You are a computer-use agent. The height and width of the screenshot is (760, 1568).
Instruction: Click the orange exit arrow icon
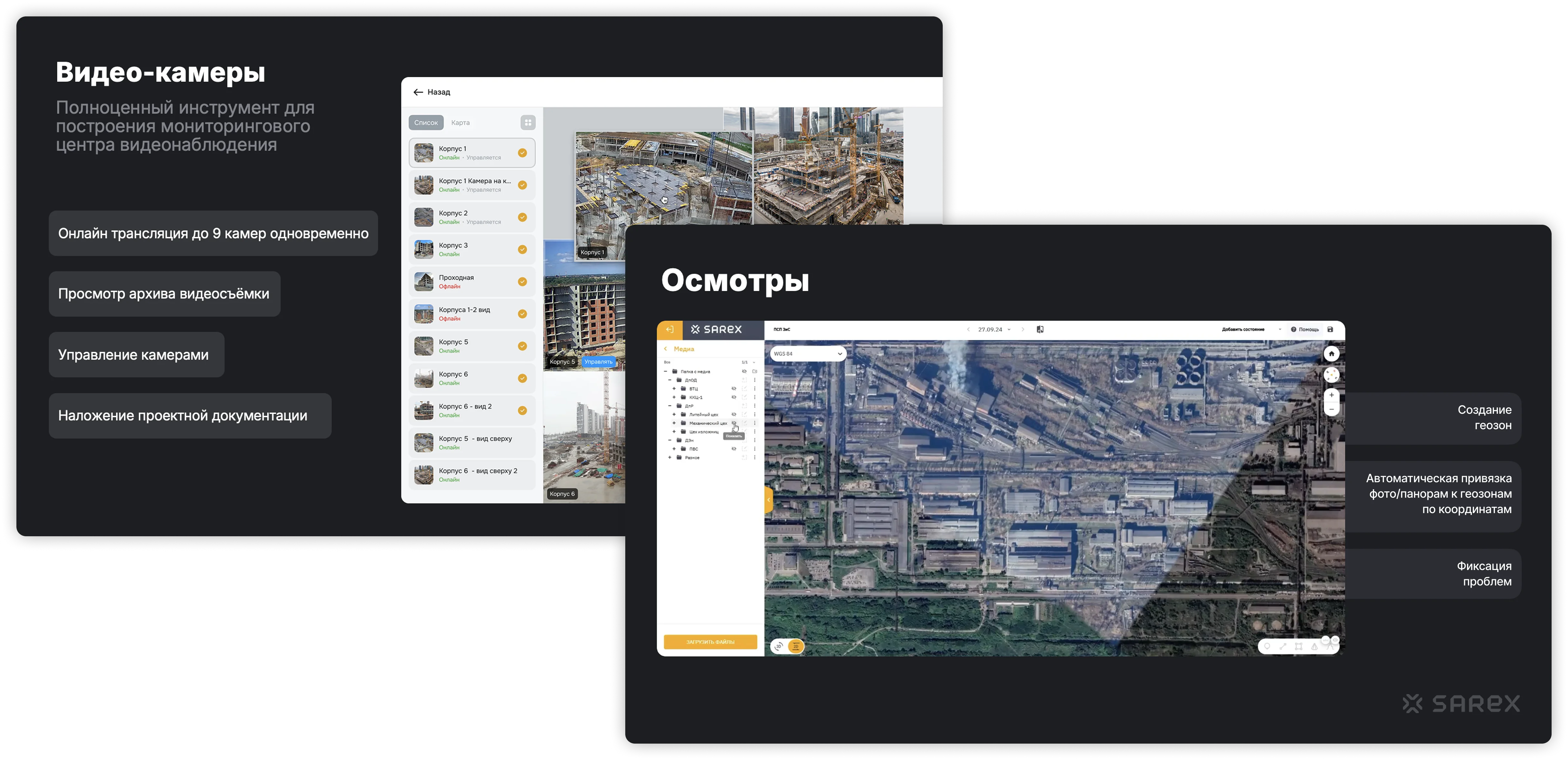point(670,330)
